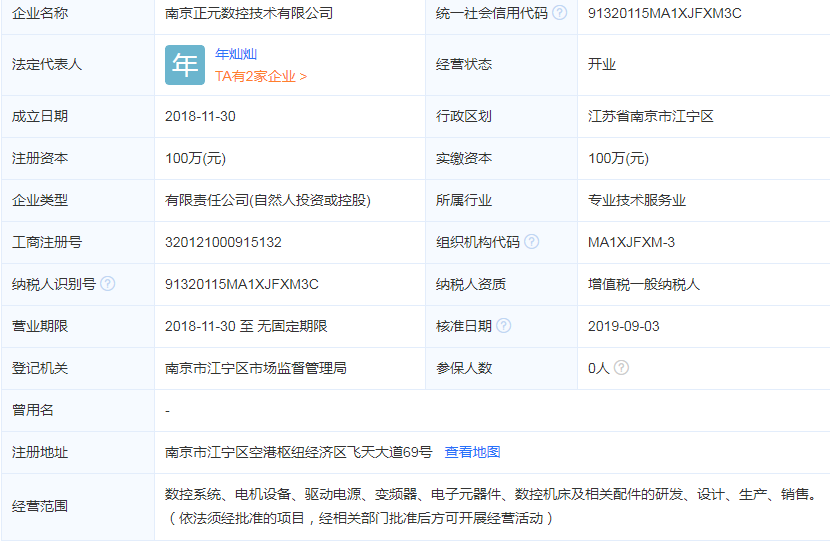Select paid-in capital value under 实缴资本
The height and width of the screenshot is (541, 830).
tap(618, 158)
